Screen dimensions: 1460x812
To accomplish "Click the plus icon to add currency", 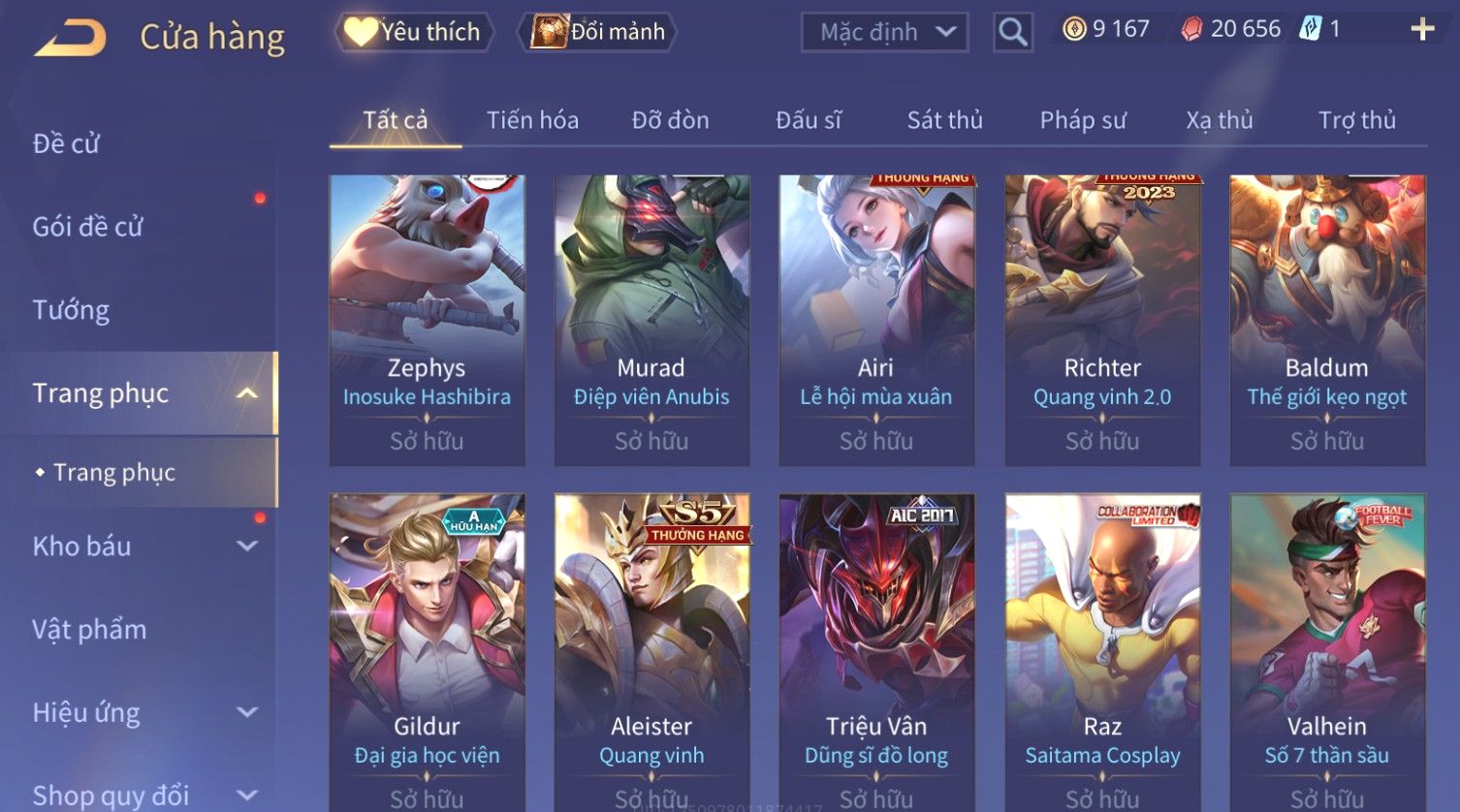I will pos(1422,30).
